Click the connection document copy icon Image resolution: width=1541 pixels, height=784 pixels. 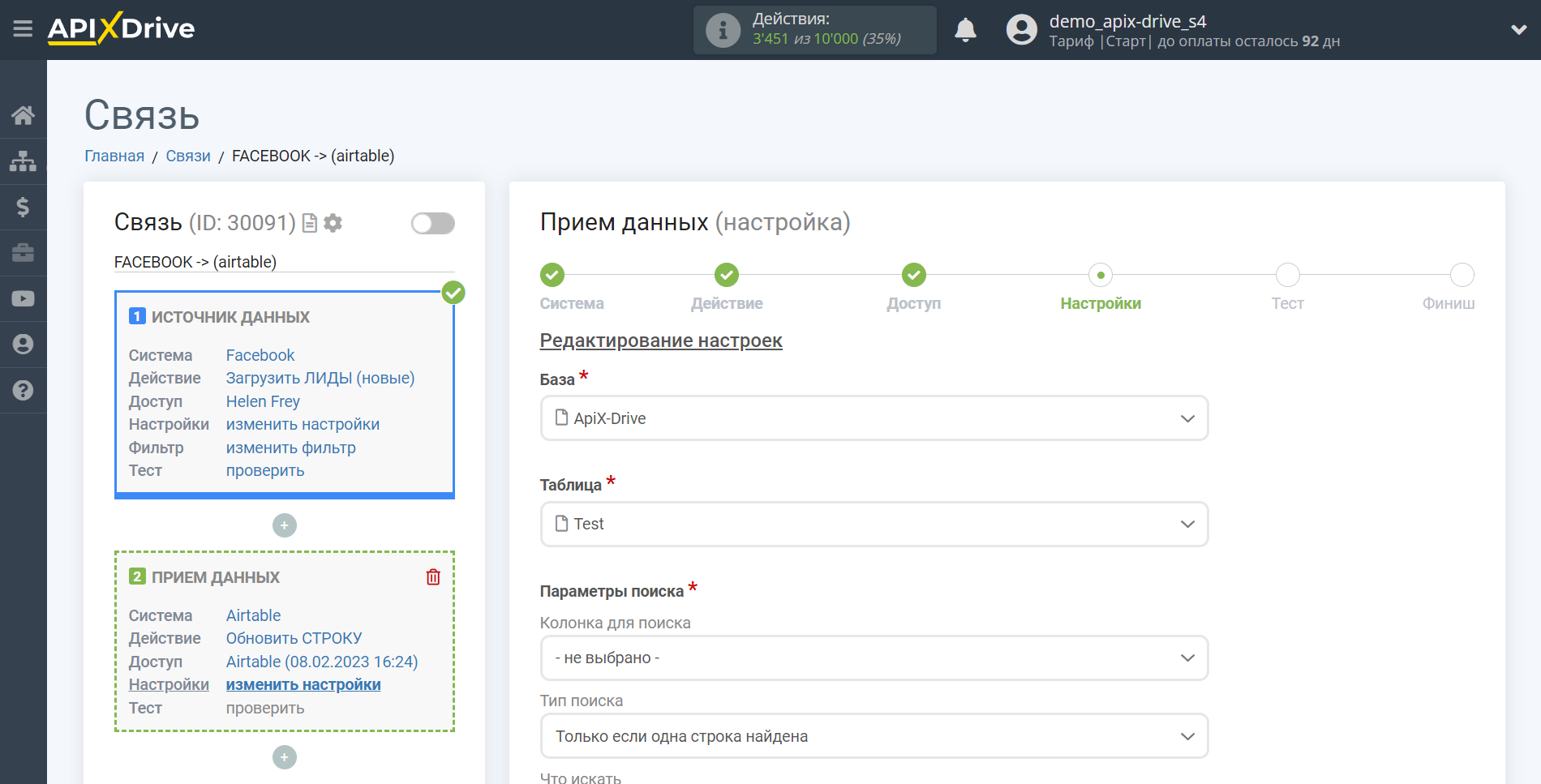[x=309, y=223]
